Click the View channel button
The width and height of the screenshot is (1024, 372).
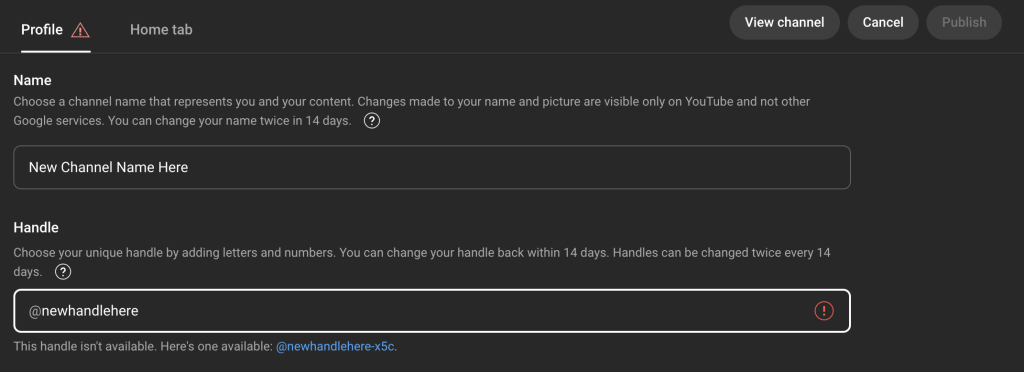pyautogui.click(x=784, y=22)
